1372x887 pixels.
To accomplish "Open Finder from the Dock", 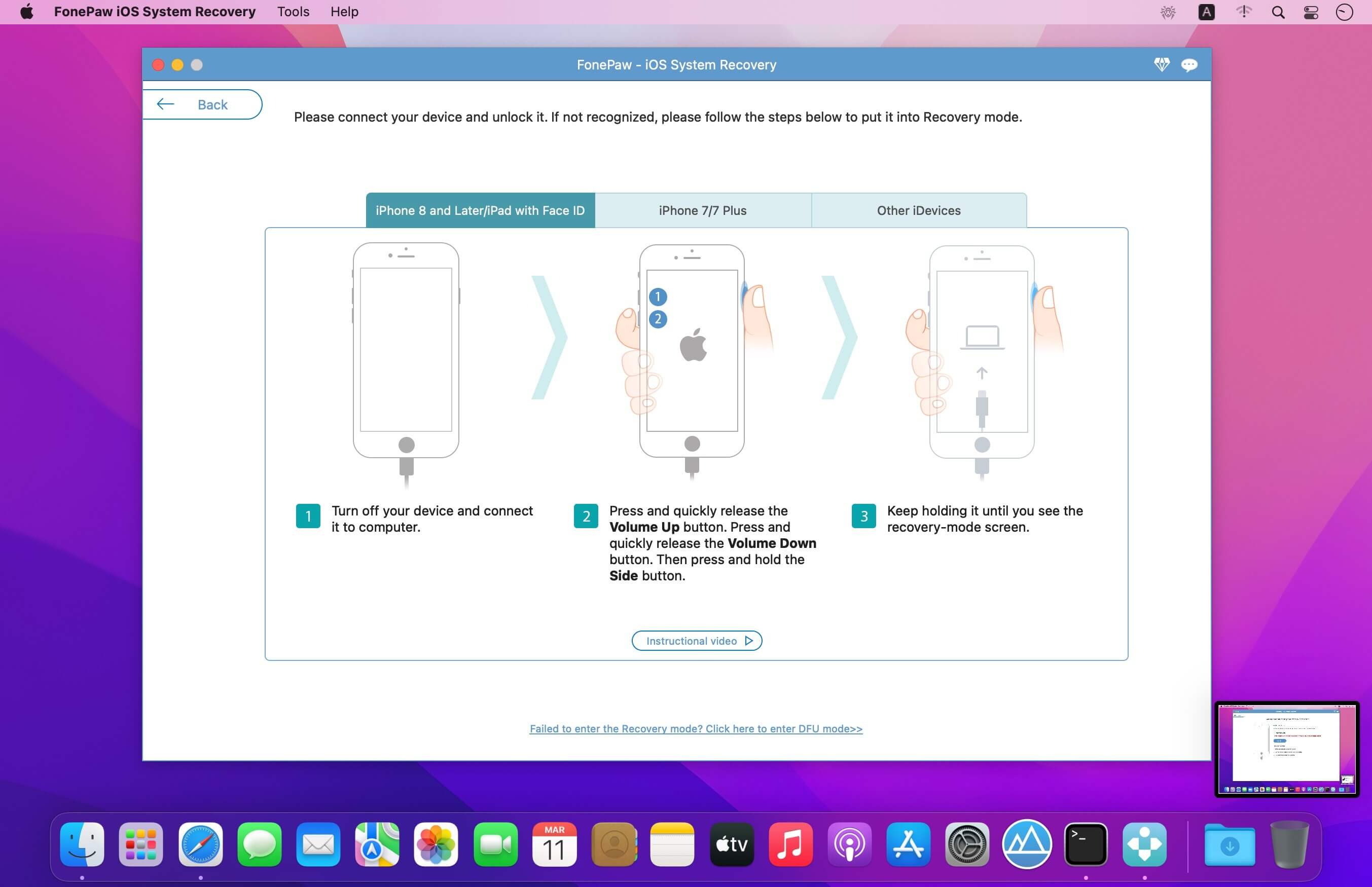I will point(82,844).
